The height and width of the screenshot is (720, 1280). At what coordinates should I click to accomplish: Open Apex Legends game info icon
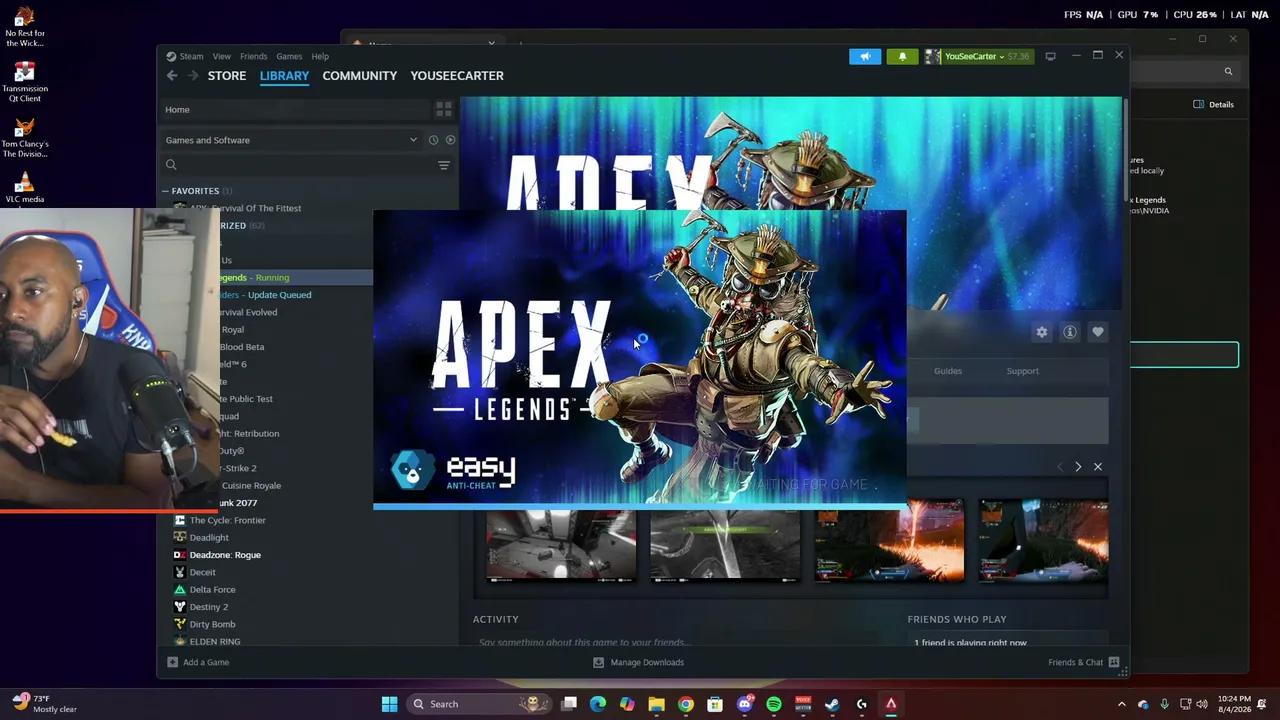[x=1070, y=332]
